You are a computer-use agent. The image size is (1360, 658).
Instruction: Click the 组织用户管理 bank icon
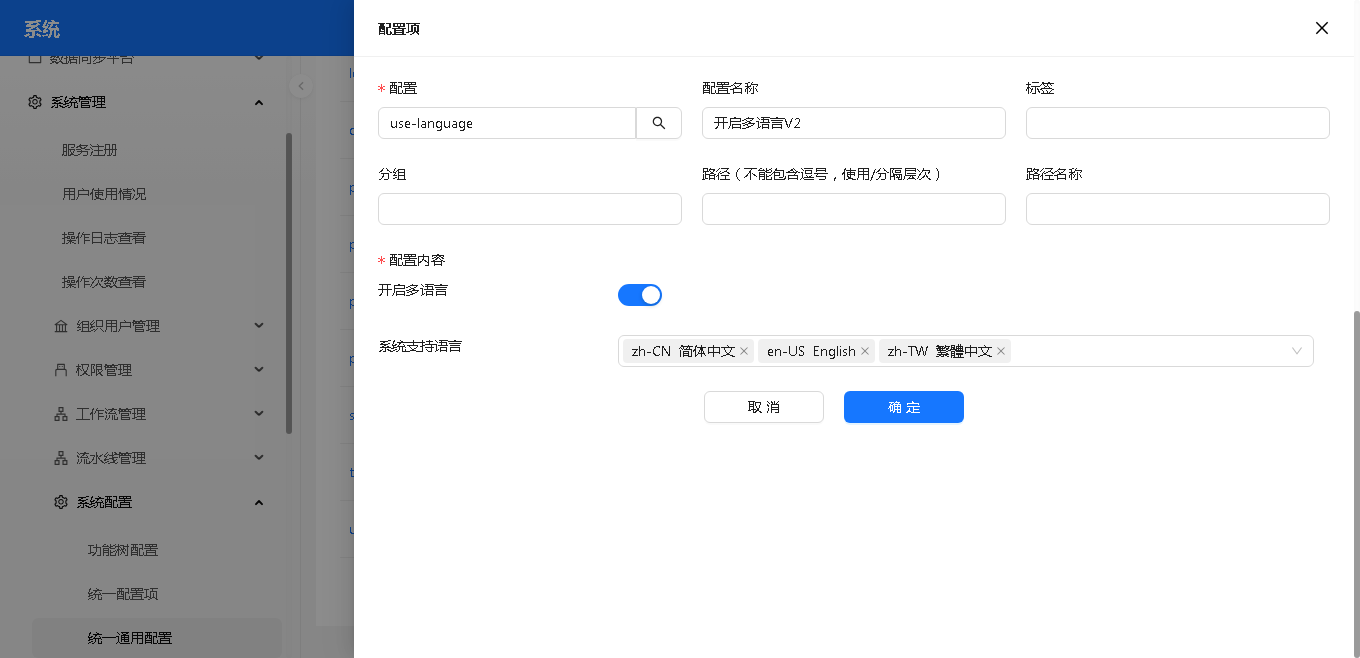pyautogui.click(x=61, y=326)
